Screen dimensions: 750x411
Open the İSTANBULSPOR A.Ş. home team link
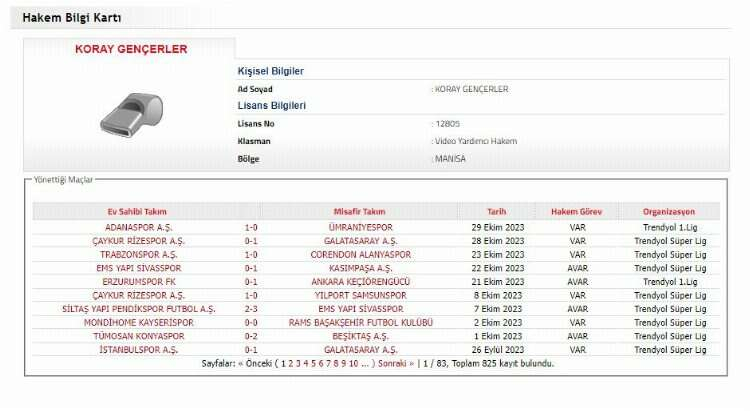point(138,350)
